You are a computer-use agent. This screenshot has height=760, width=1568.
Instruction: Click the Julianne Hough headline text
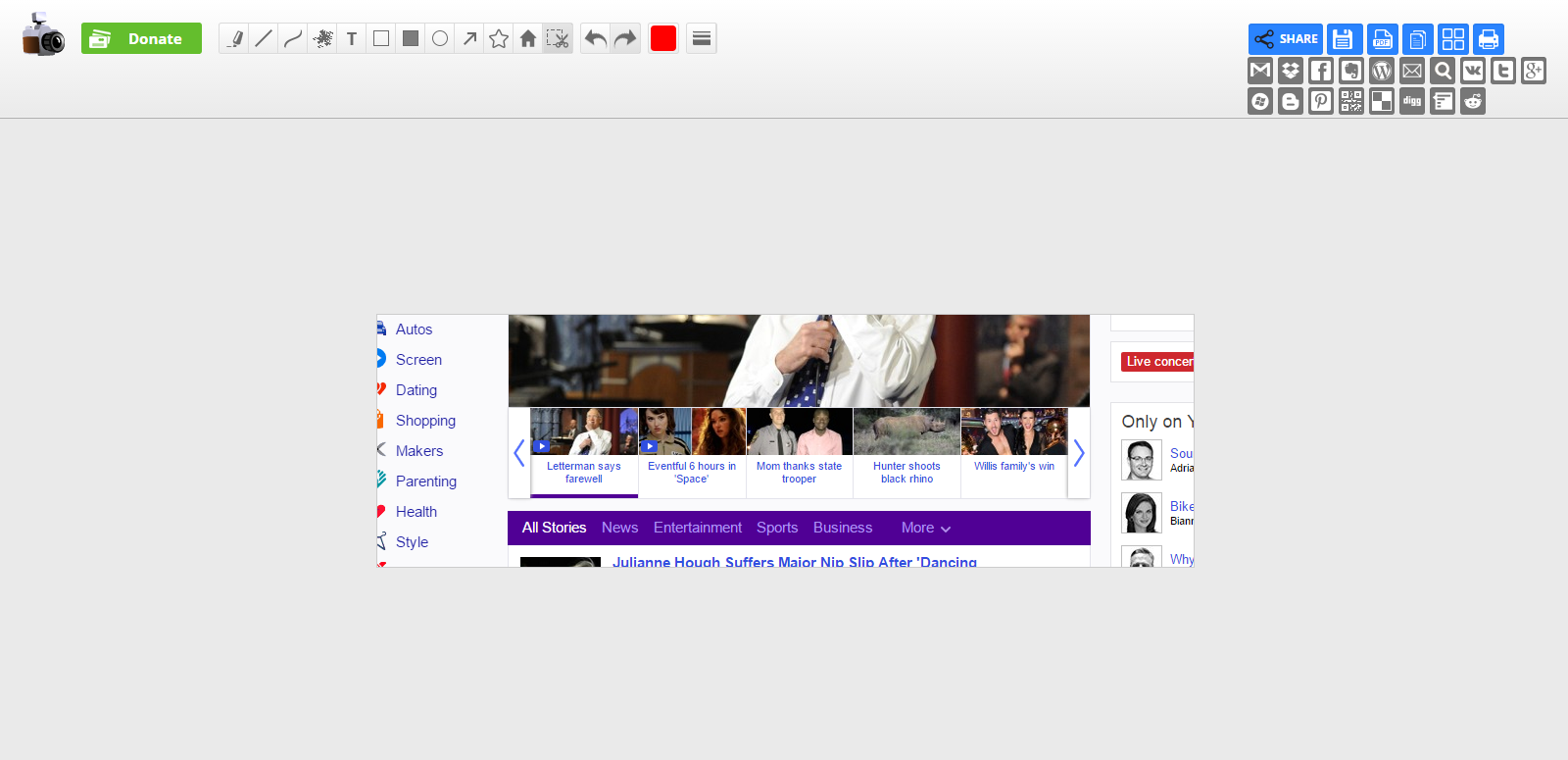795,561
